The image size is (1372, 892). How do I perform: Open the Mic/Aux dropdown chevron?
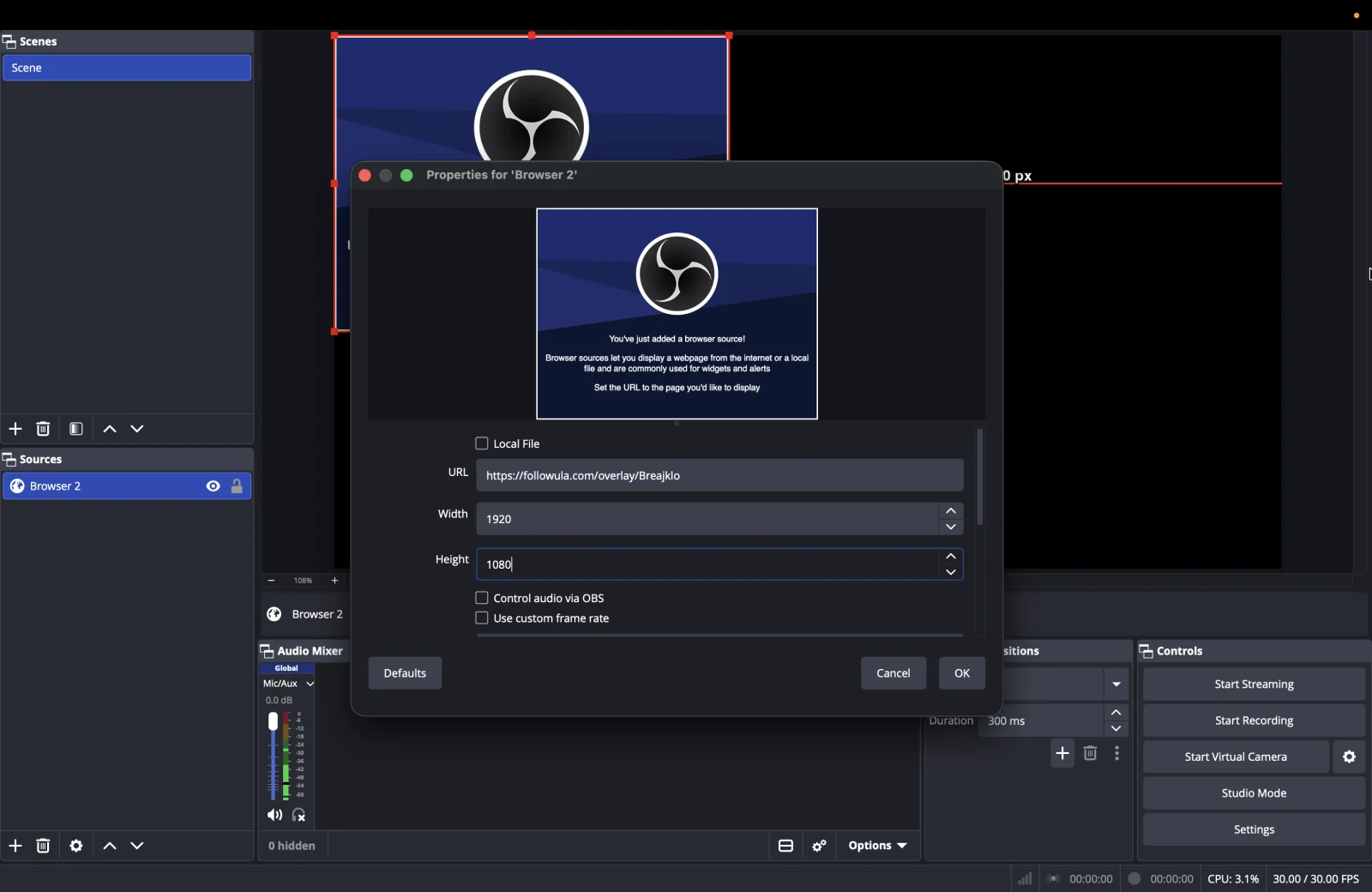[x=310, y=684]
